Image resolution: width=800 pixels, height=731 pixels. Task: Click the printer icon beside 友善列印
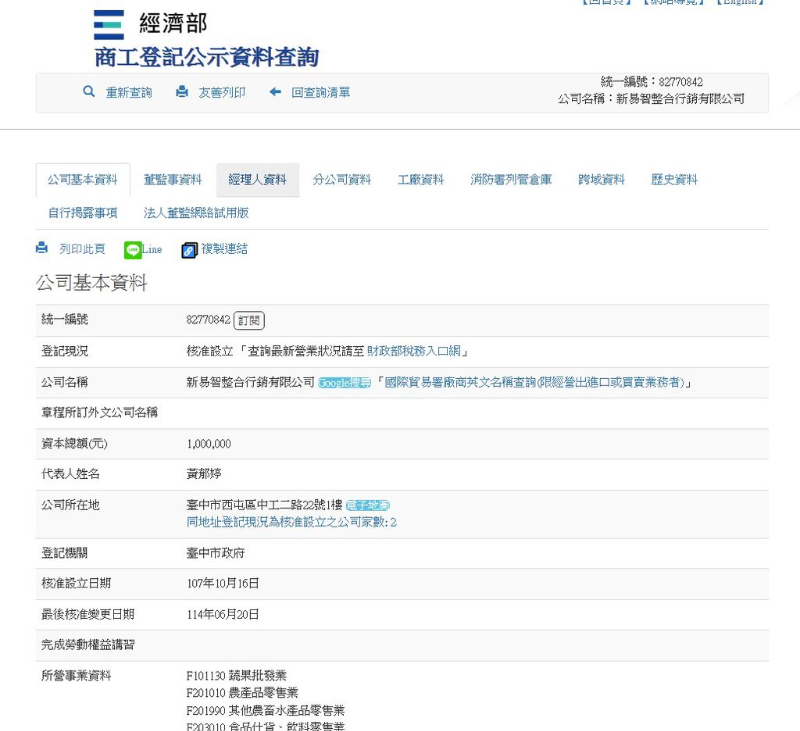(x=182, y=92)
